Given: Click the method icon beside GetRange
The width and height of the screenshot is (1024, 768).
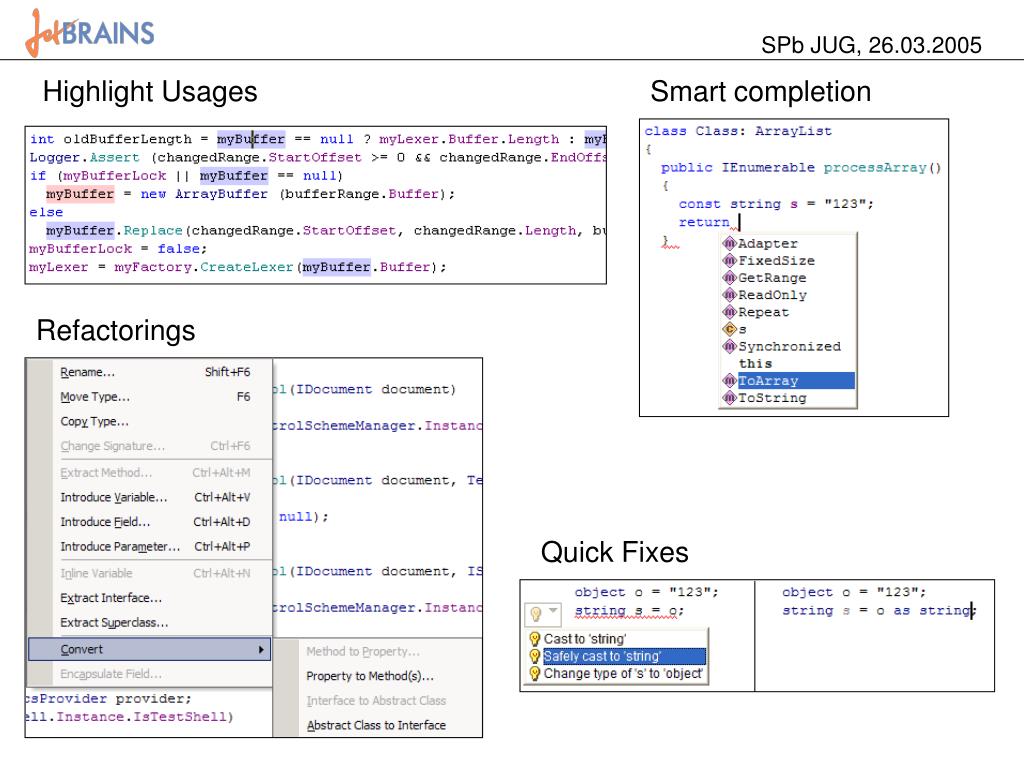Looking at the screenshot, I should [x=729, y=278].
